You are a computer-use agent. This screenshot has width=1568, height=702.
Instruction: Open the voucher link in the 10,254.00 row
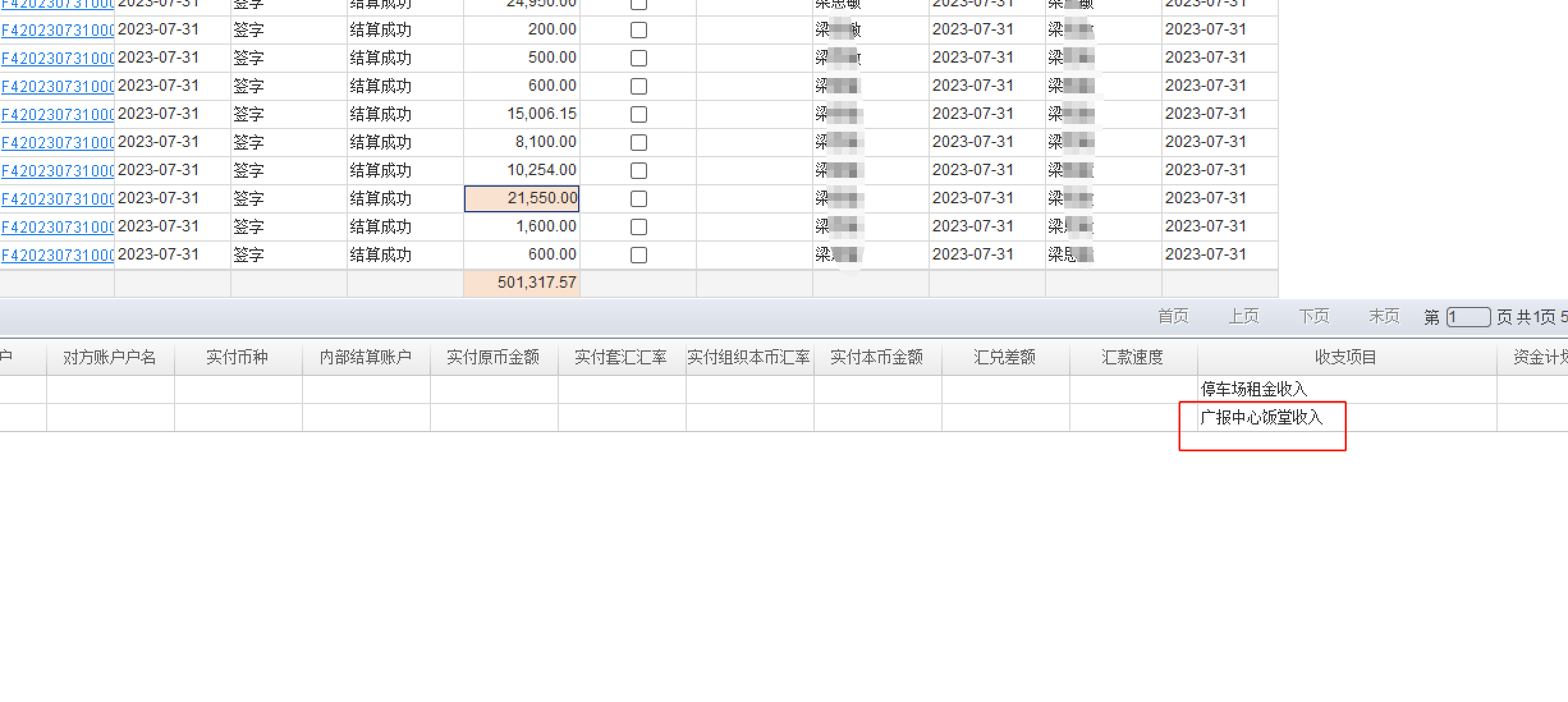[x=58, y=171]
